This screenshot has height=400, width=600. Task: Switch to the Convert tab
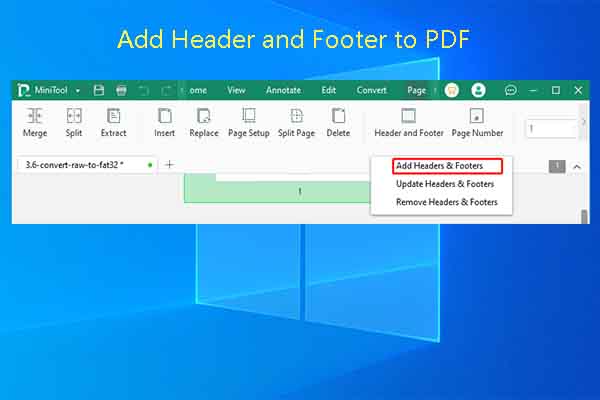pyautogui.click(x=372, y=90)
